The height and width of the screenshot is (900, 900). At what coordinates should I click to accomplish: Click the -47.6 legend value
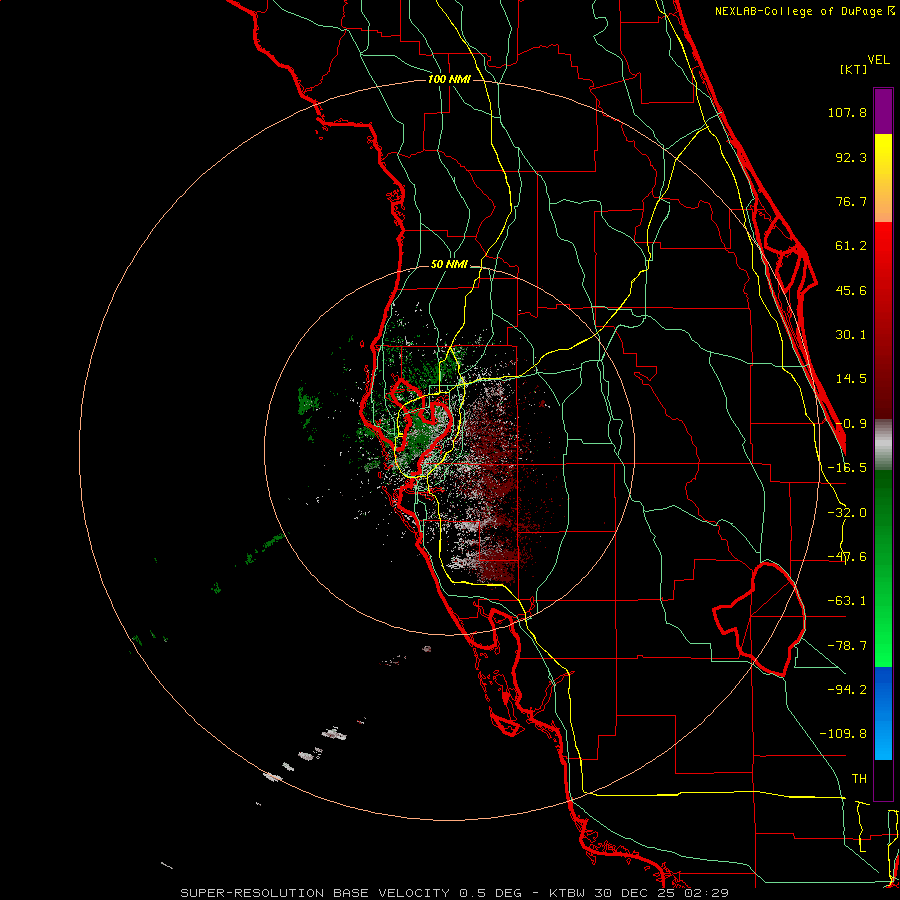[847, 557]
